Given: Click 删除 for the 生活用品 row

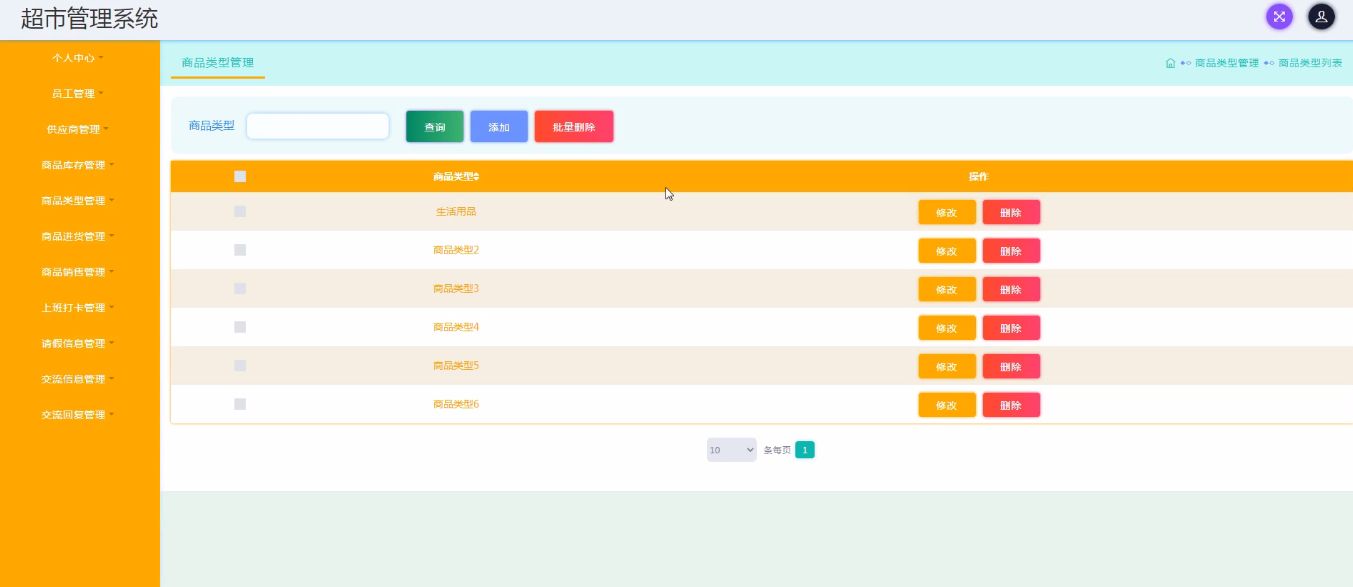Looking at the screenshot, I should click(1011, 212).
